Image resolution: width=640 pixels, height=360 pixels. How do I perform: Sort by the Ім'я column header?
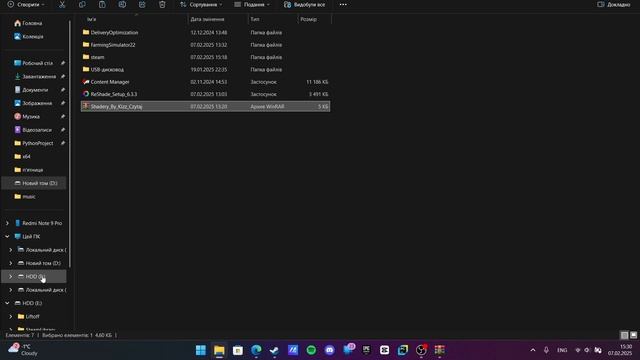[x=91, y=19]
